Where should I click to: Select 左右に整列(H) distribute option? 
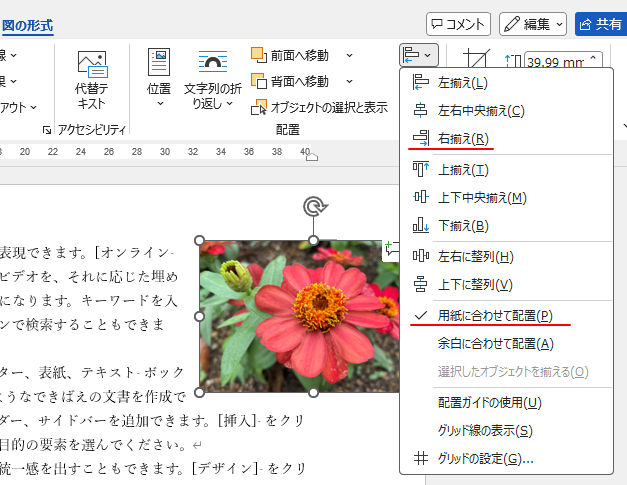506,256
